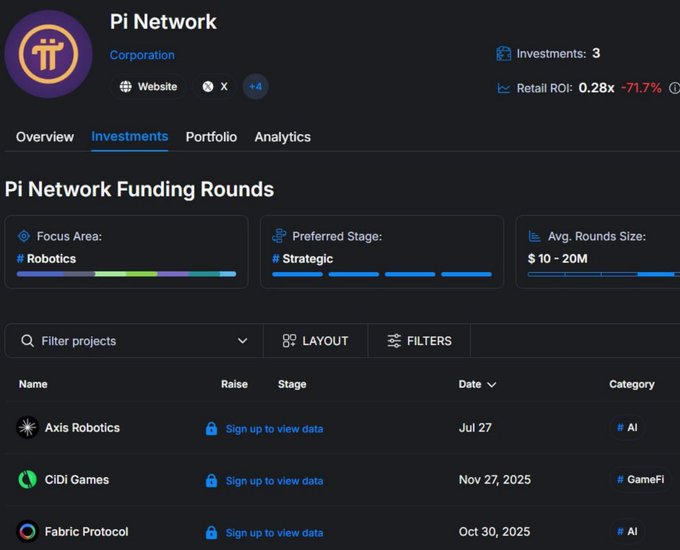Click Sign up to view Fabric Protocol data

pyautogui.click(x=274, y=533)
